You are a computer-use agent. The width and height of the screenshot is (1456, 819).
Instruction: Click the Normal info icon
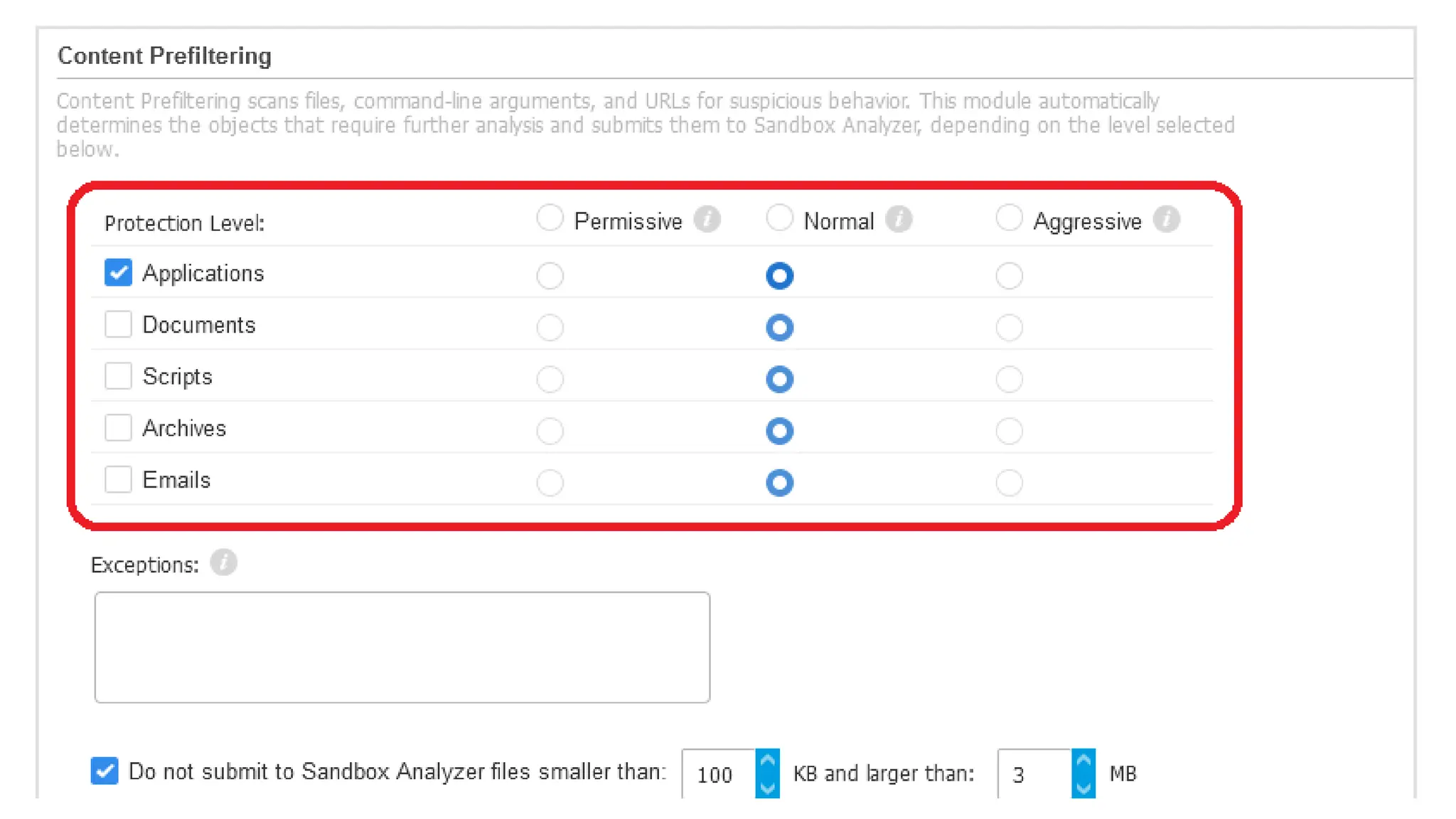pos(899,220)
